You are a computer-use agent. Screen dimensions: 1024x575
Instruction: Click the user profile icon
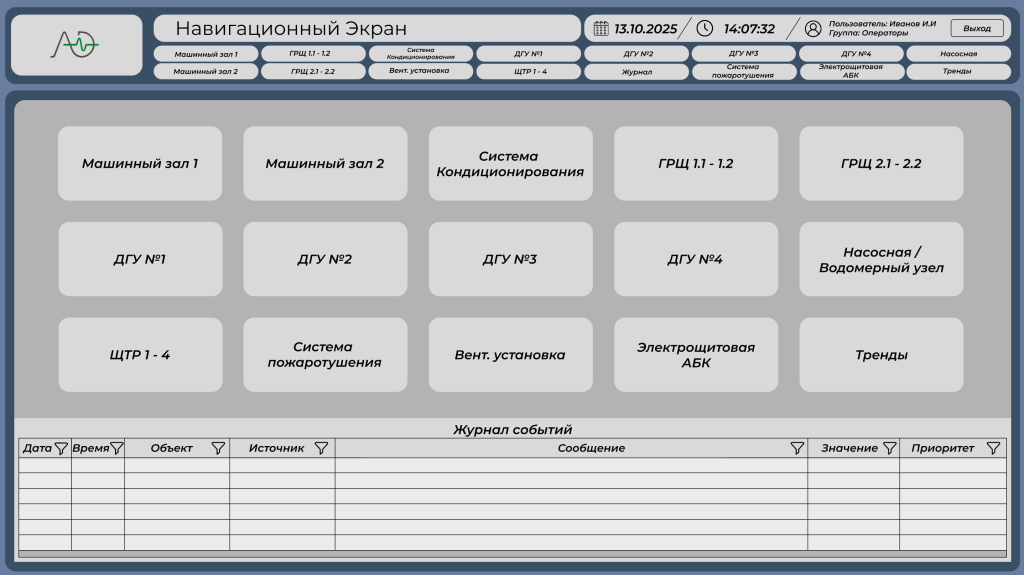click(x=813, y=29)
